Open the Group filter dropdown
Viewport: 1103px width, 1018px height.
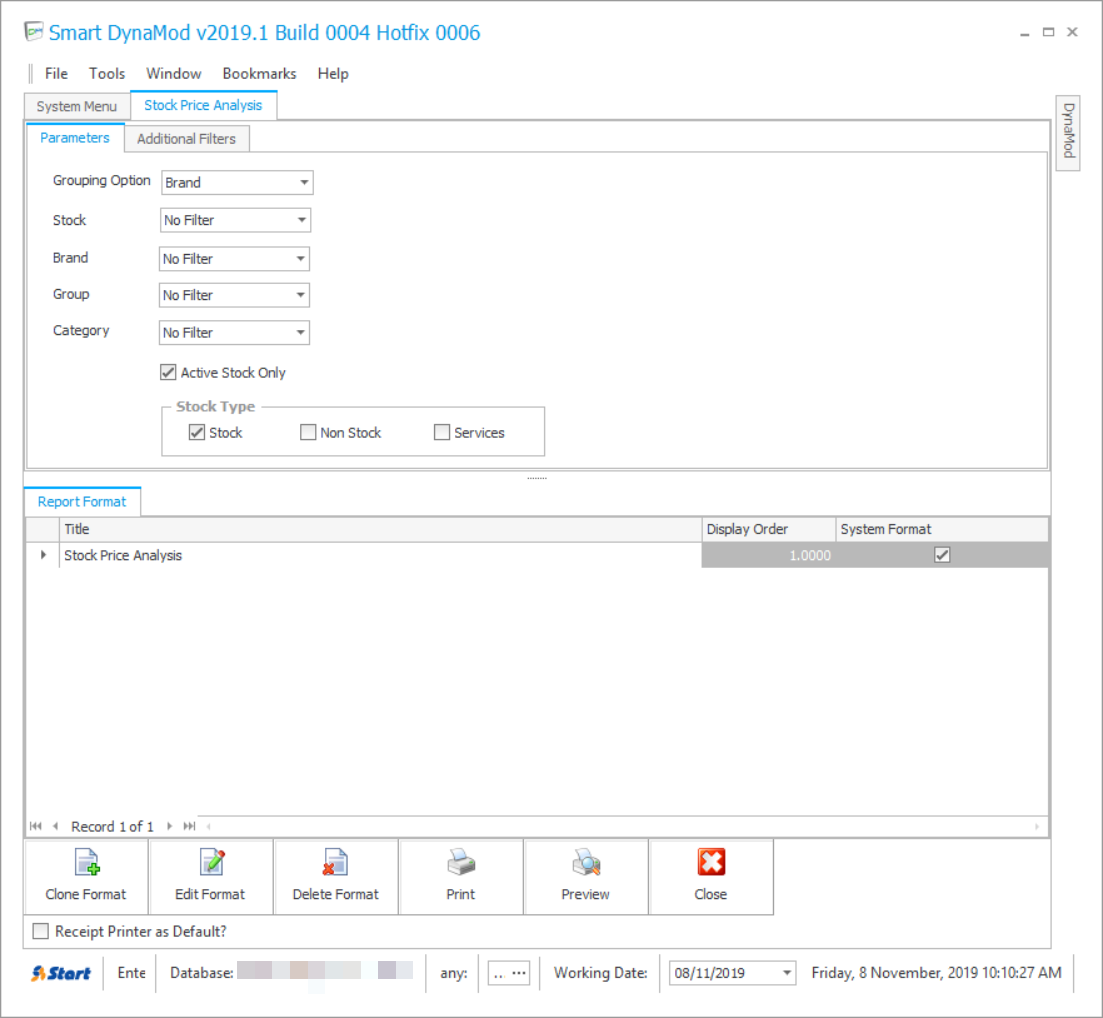click(x=300, y=295)
